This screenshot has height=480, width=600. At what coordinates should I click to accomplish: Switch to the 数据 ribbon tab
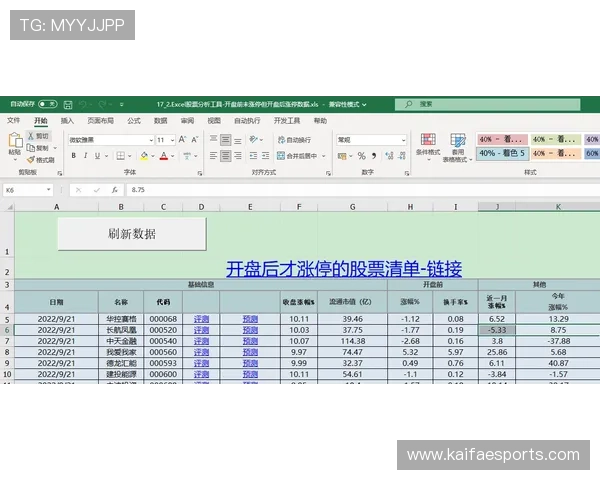(x=160, y=121)
